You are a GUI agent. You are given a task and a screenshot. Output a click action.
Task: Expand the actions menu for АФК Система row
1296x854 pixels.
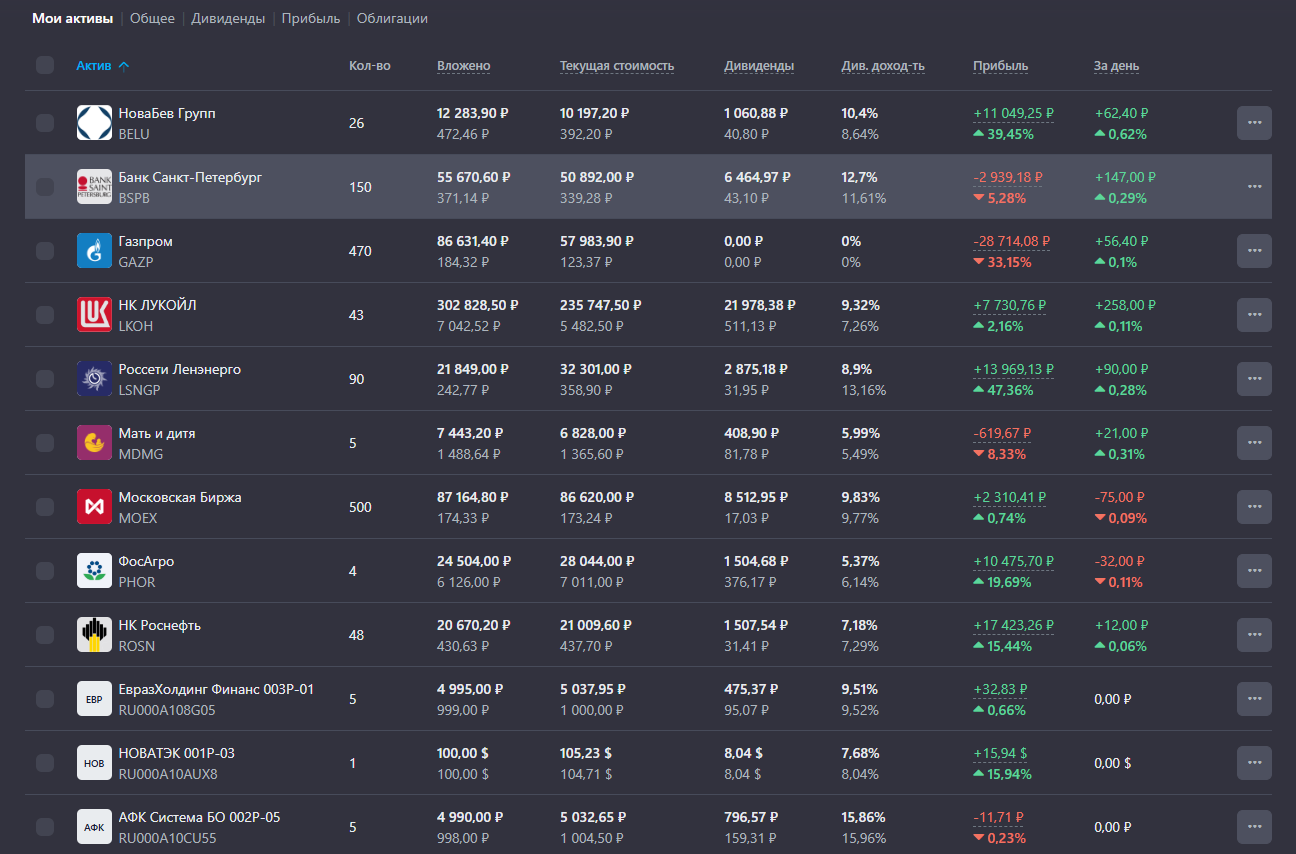1254,827
